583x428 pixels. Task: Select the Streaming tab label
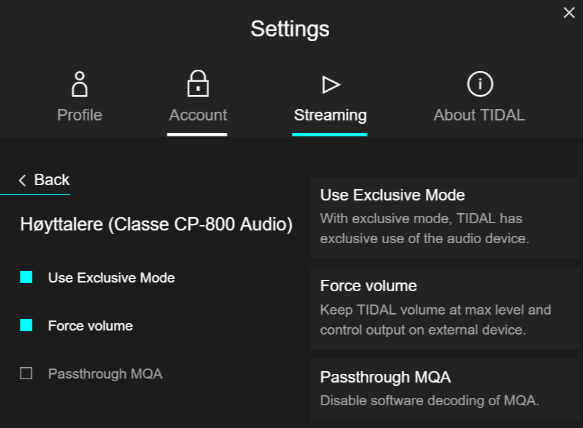coord(330,115)
